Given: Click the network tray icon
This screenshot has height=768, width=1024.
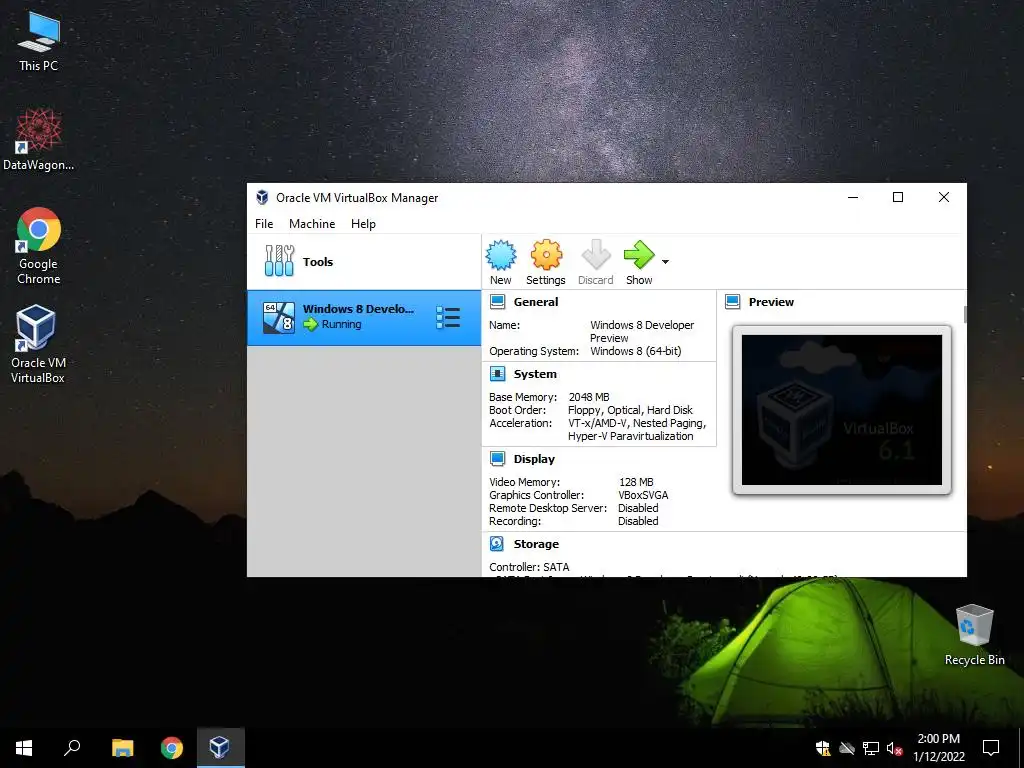Looking at the screenshot, I should (871, 748).
